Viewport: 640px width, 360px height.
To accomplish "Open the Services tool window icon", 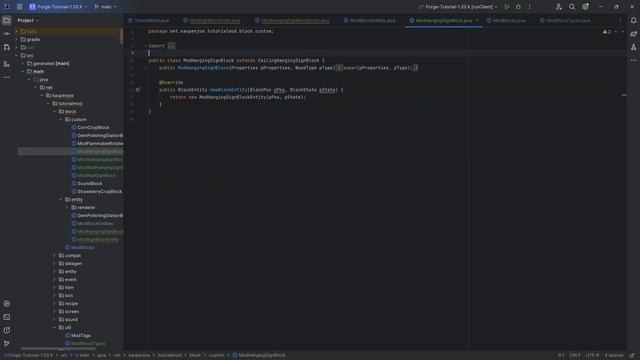I will click(7, 304).
